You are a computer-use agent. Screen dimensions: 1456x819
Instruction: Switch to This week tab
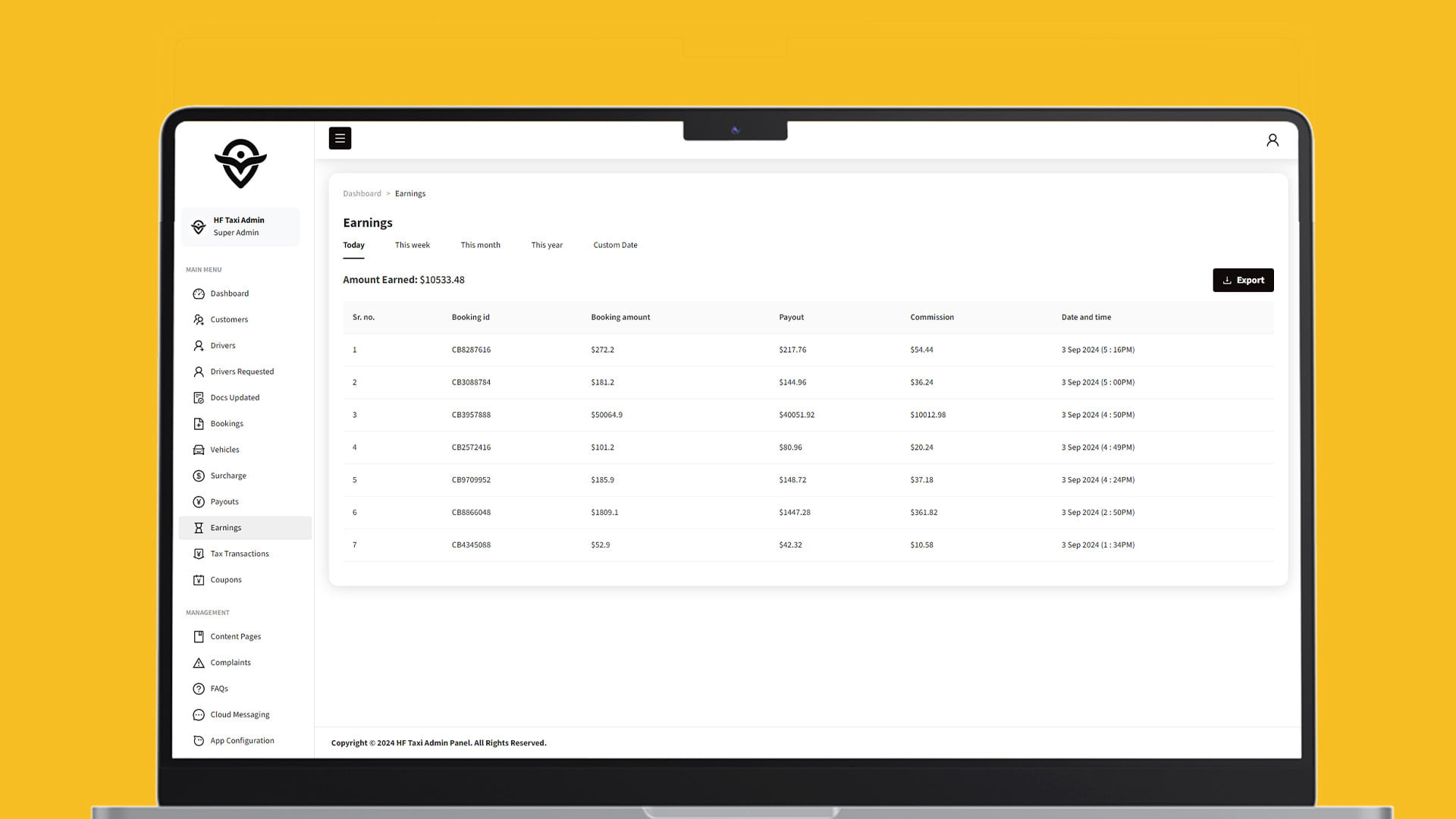[412, 245]
